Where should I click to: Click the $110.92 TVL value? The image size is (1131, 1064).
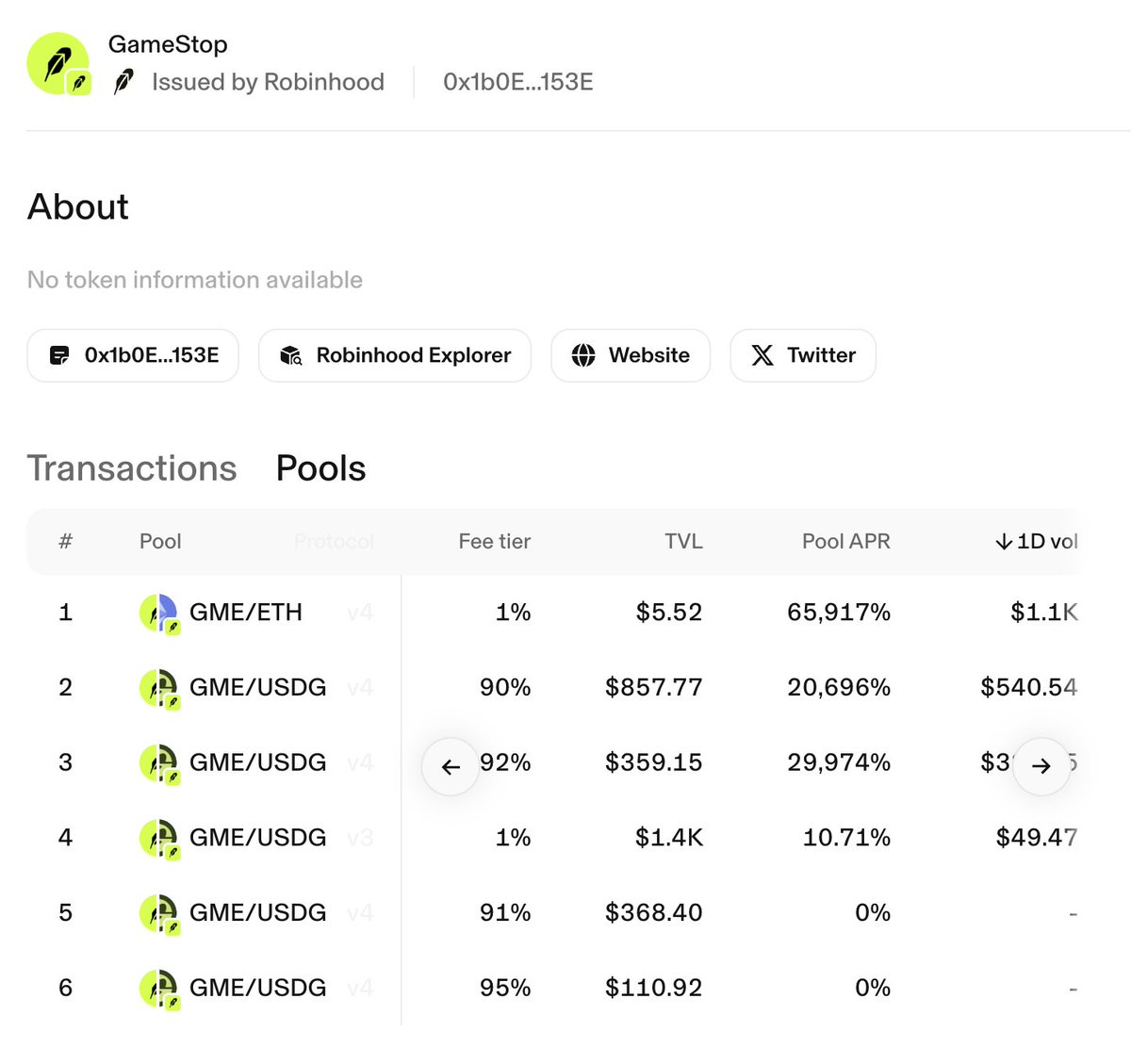click(x=654, y=988)
